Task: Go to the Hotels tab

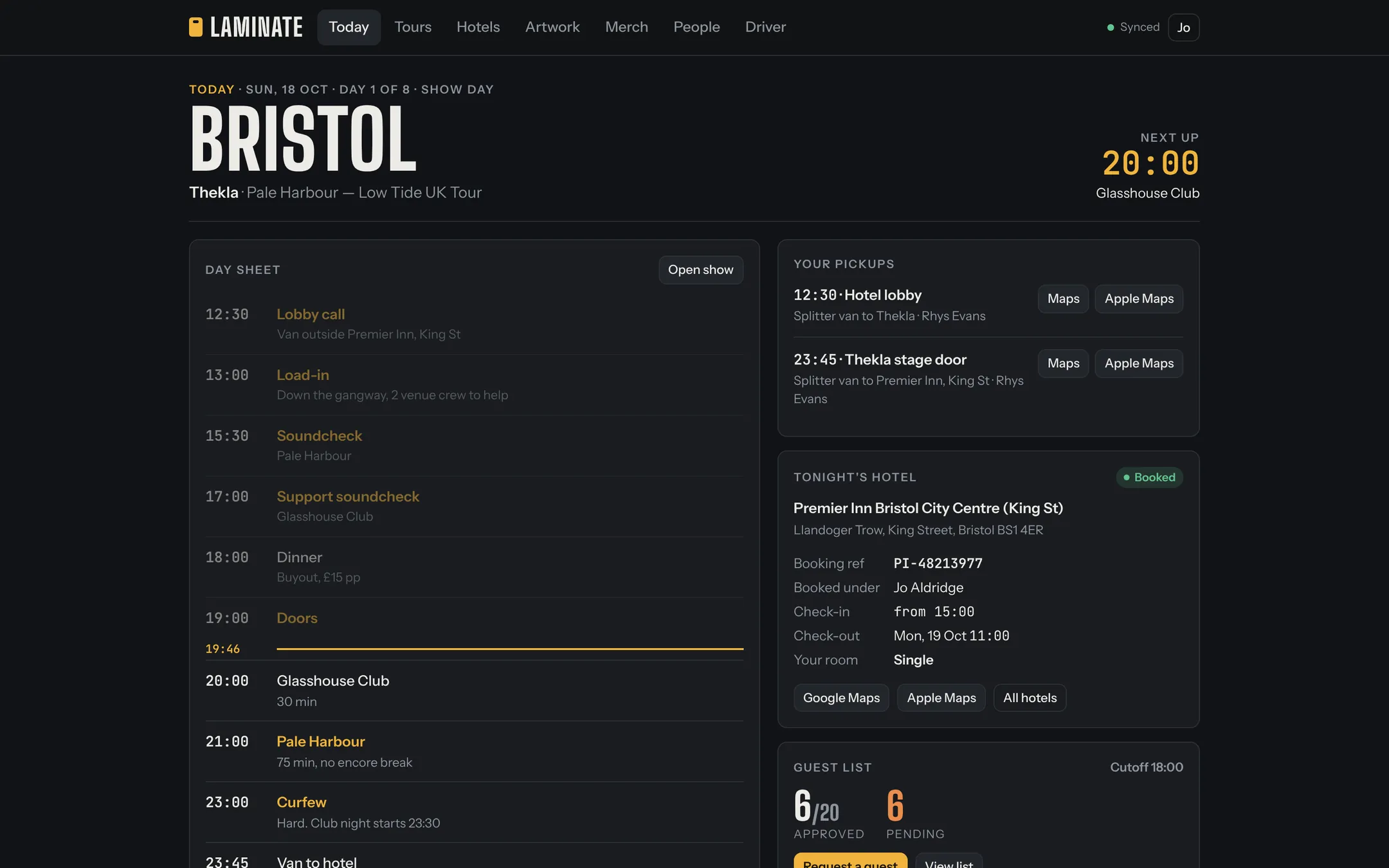Action: click(x=478, y=27)
